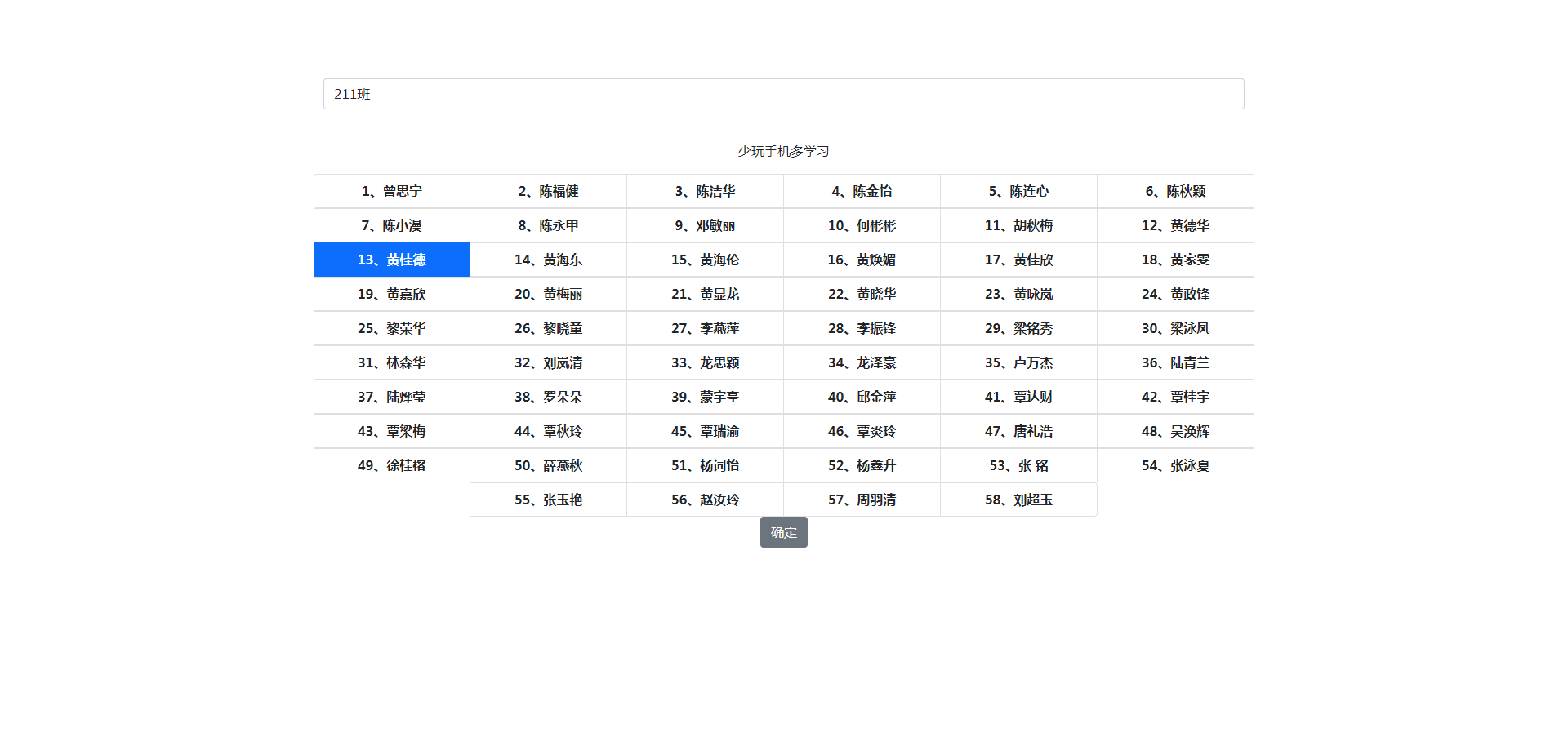Click student 55、张玉艳
This screenshot has height=742, width=1568.
[x=548, y=500]
